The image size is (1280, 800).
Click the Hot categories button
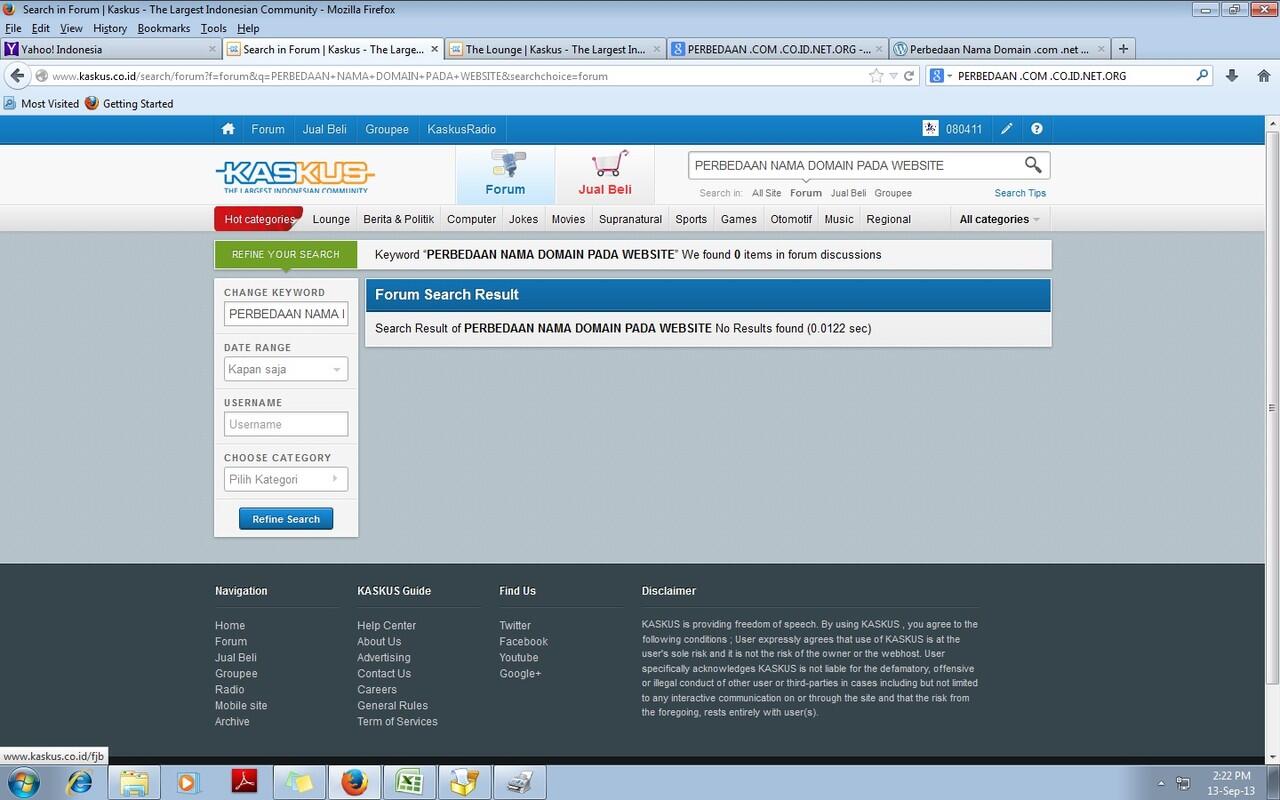pyautogui.click(x=258, y=219)
